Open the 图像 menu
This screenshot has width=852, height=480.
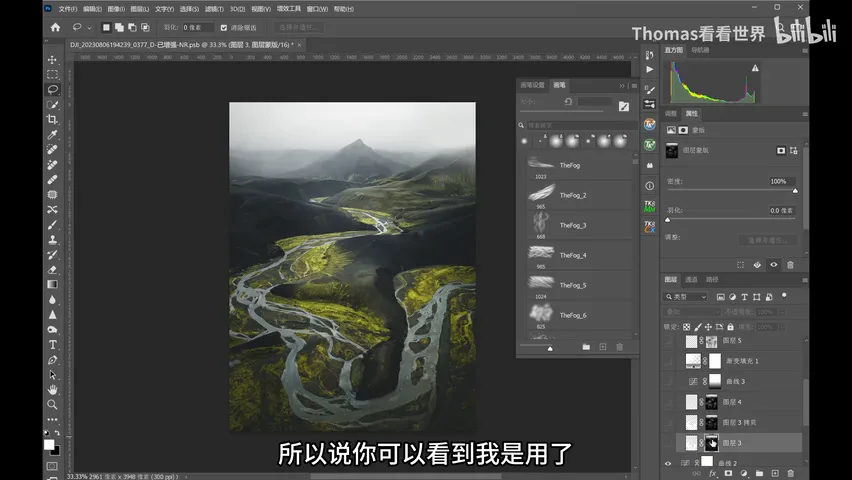[x=116, y=9]
